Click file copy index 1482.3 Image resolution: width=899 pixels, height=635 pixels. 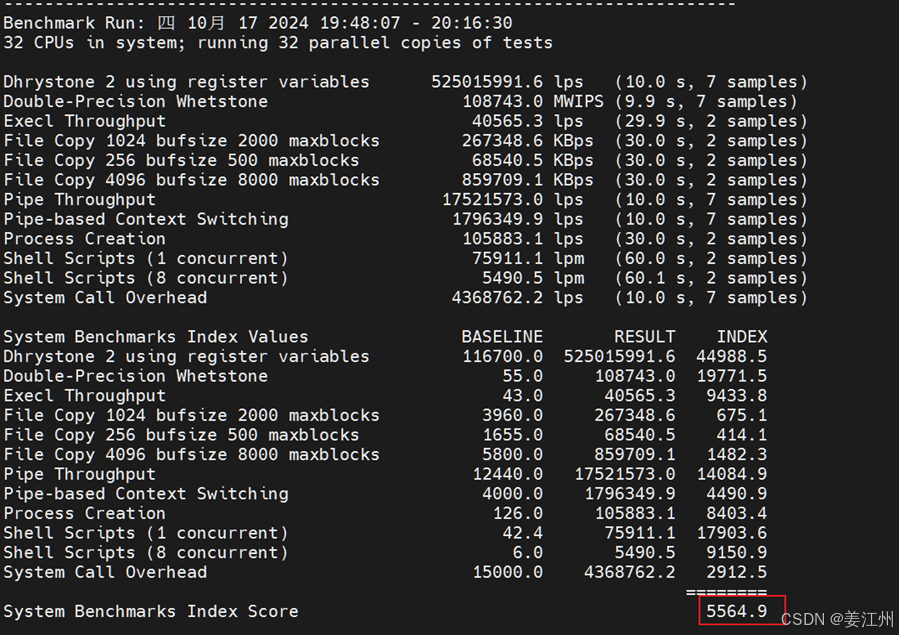click(x=737, y=454)
